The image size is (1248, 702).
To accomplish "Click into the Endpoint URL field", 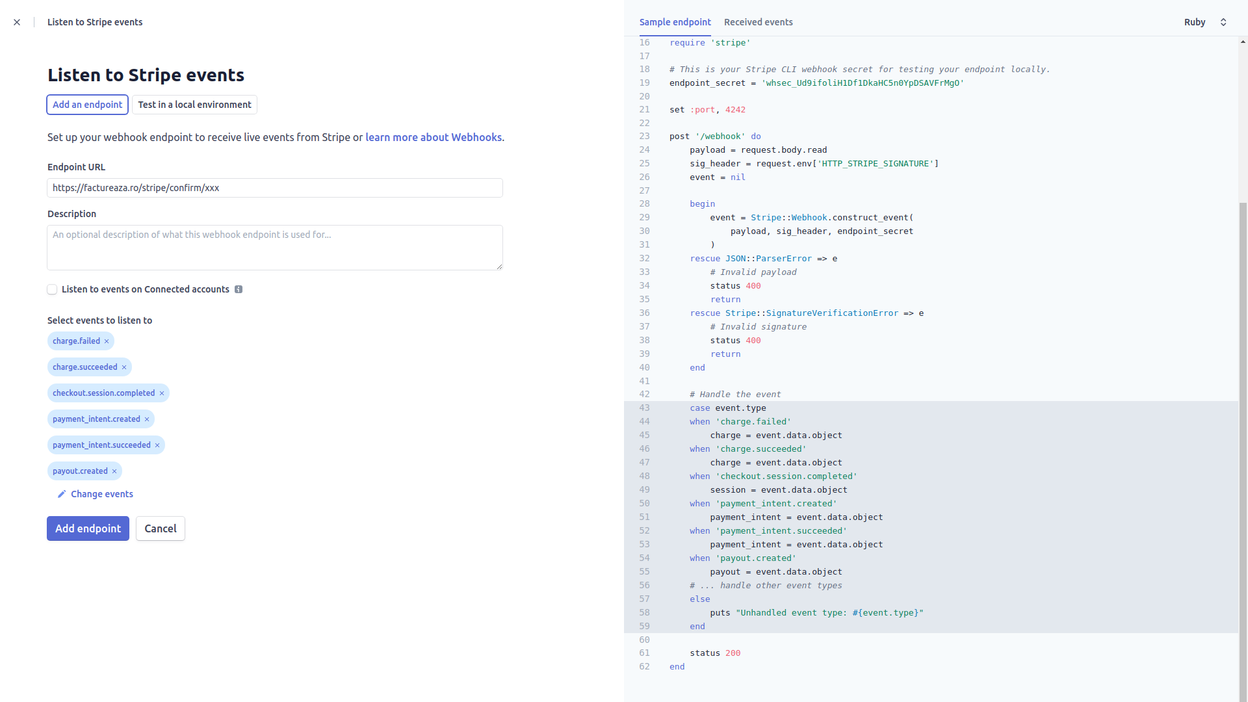I will 274,188.
